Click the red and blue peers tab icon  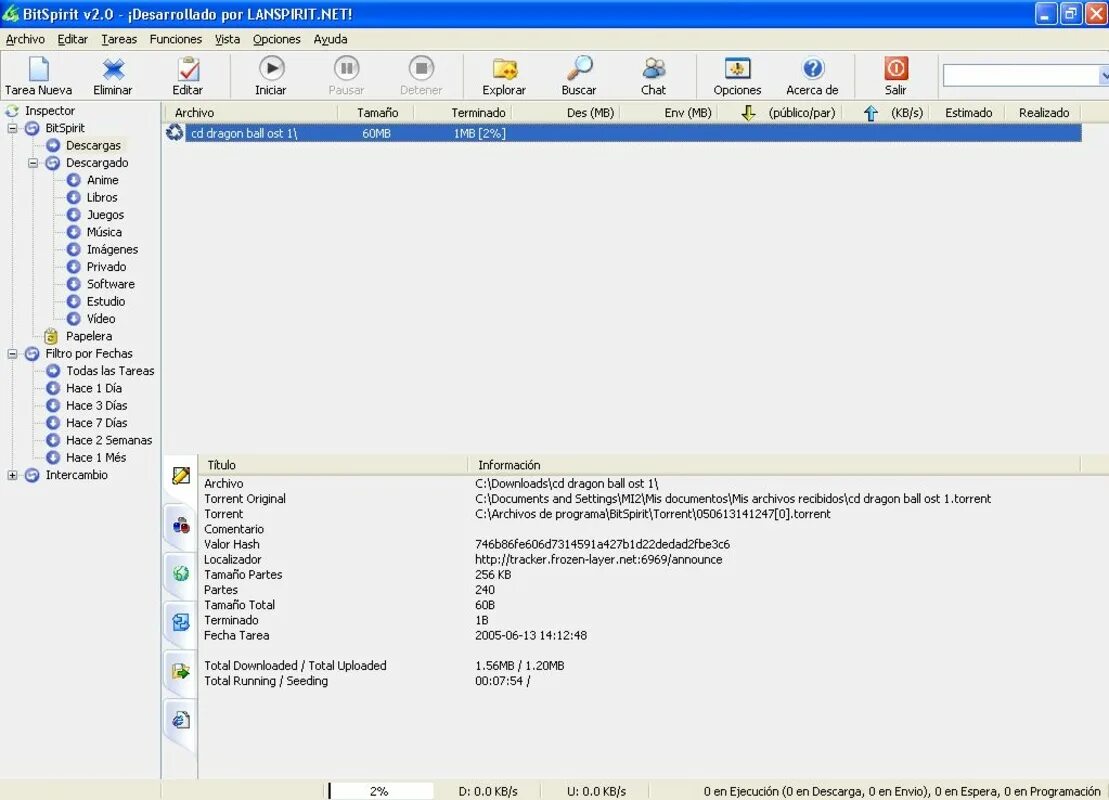tap(180, 525)
